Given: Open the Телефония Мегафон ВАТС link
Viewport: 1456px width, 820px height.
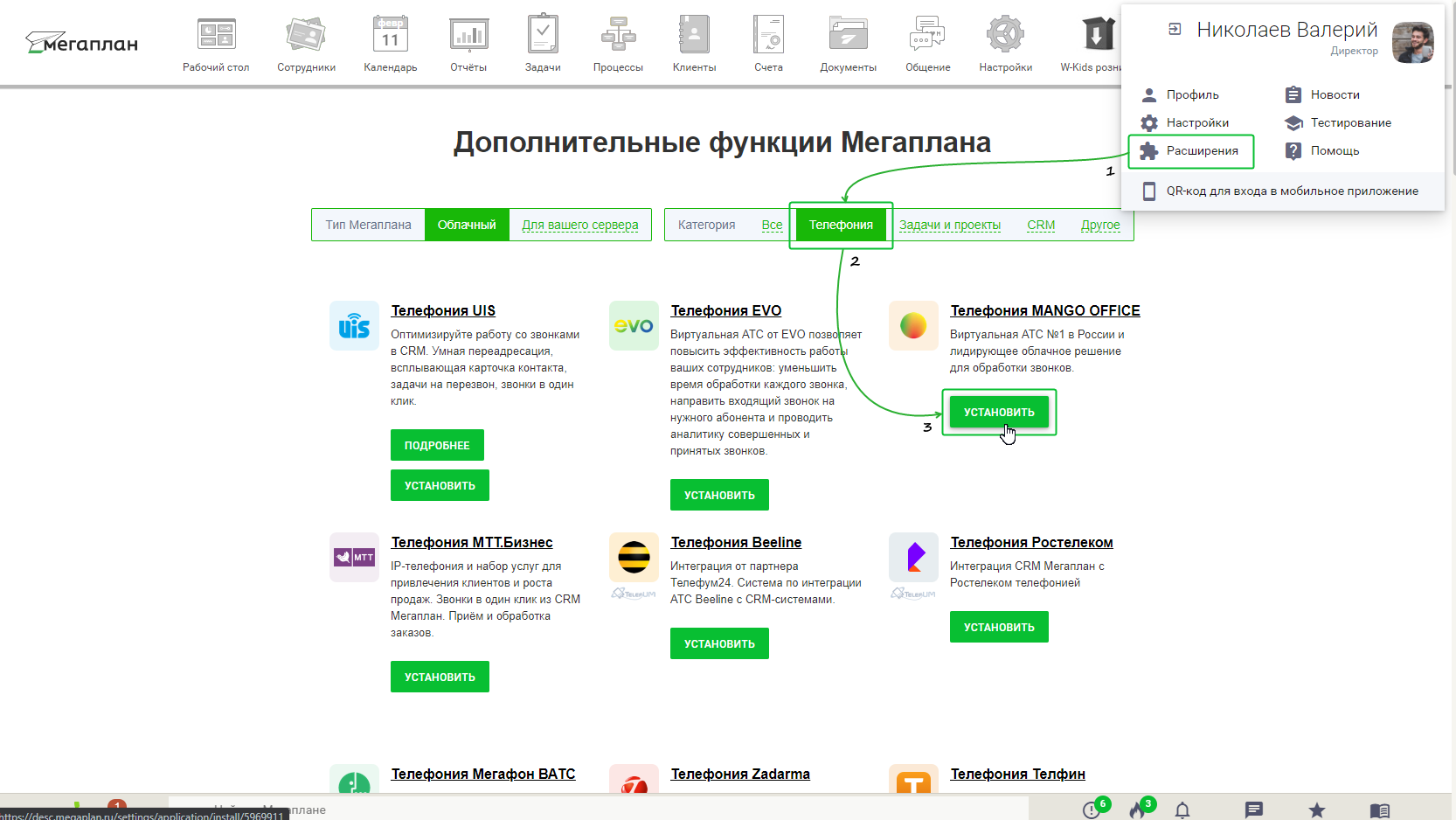Looking at the screenshot, I should pos(483,774).
